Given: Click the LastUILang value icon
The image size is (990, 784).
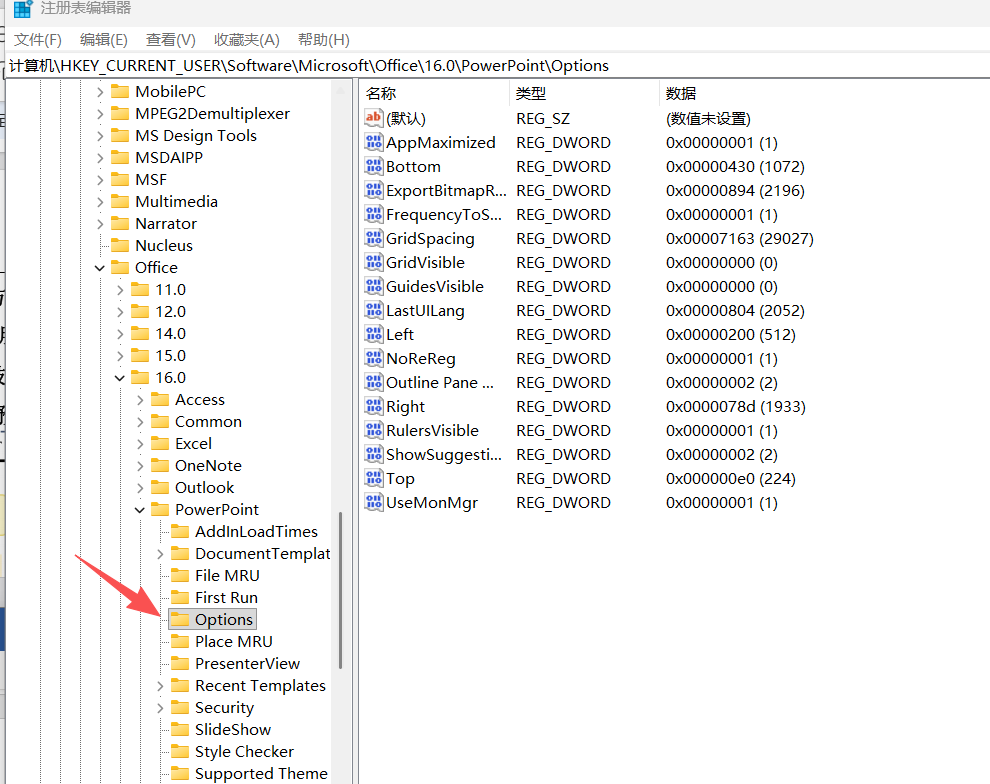Looking at the screenshot, I should point(374,311).
